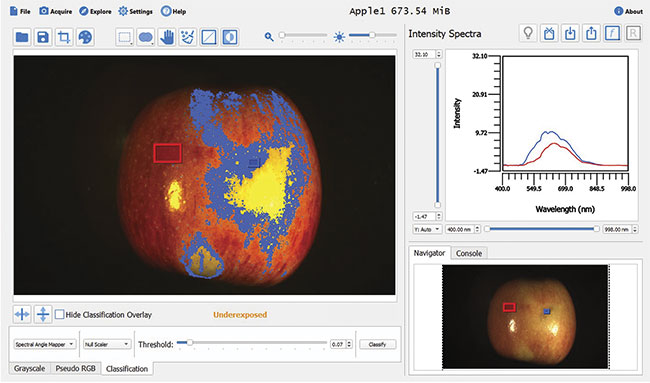This screenshot has width=650, height=383.
Task: Click the 998.00 nm wavelength field
Action: [x=617, y=229]
